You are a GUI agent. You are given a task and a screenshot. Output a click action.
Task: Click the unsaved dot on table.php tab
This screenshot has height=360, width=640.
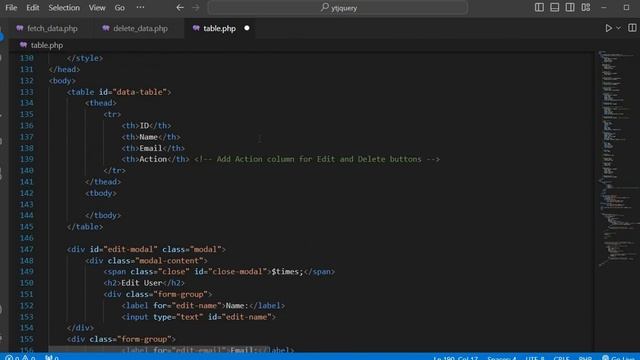pyautogui.click(x=247, y=28)
